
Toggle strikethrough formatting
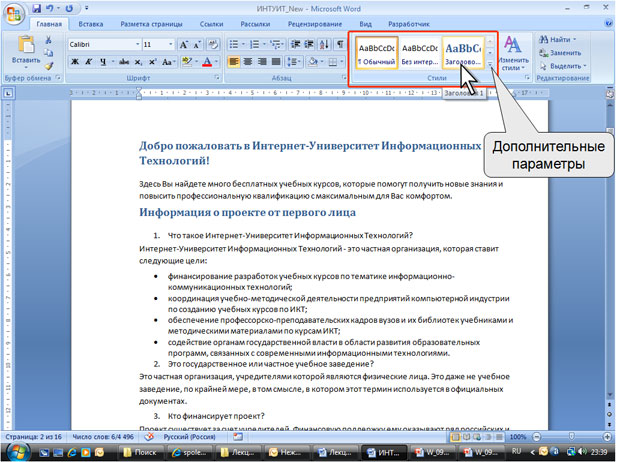pyautogui.click(x=124, y=62)
